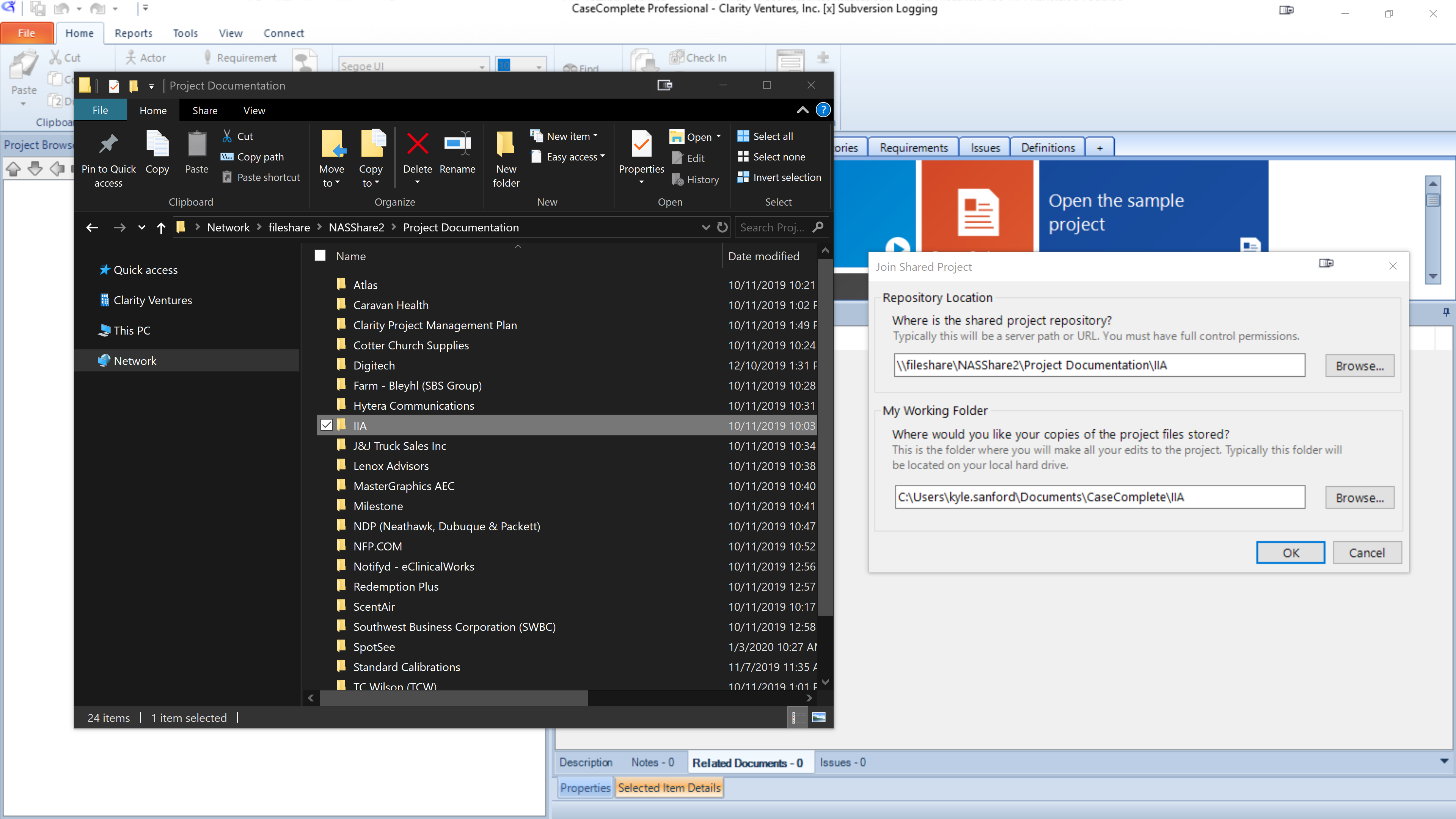Open Explorer help via question mark icon
This screenshot has height=819, width=1456.
point(823,110)
